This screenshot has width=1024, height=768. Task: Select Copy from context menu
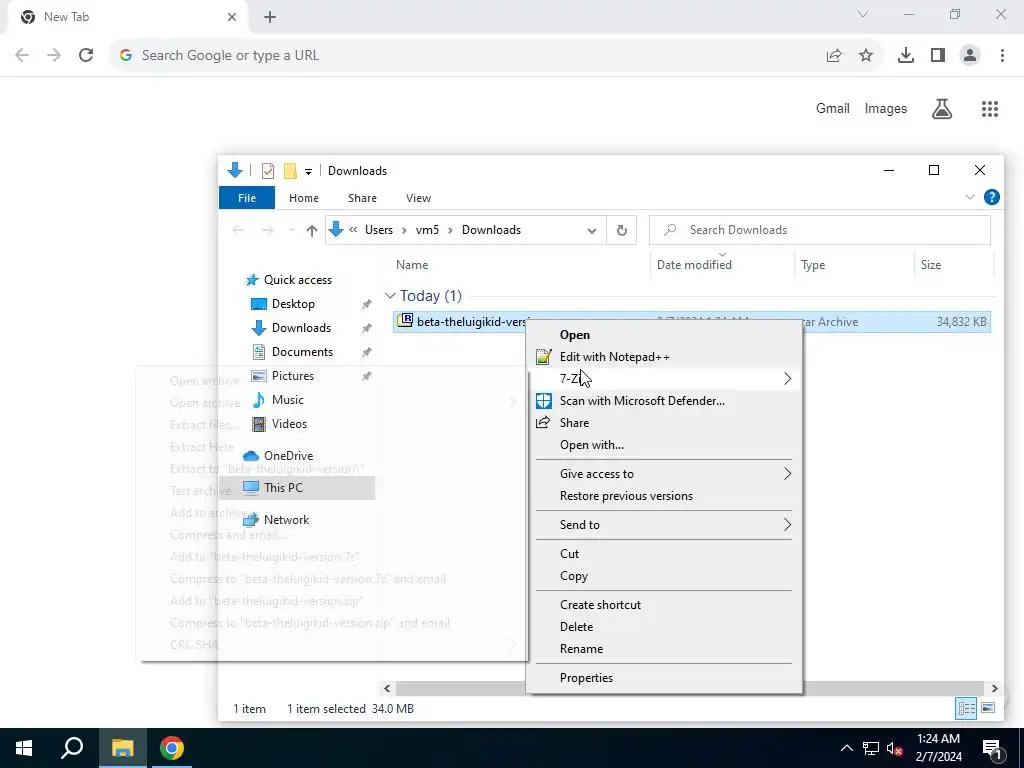pos(664,576)
